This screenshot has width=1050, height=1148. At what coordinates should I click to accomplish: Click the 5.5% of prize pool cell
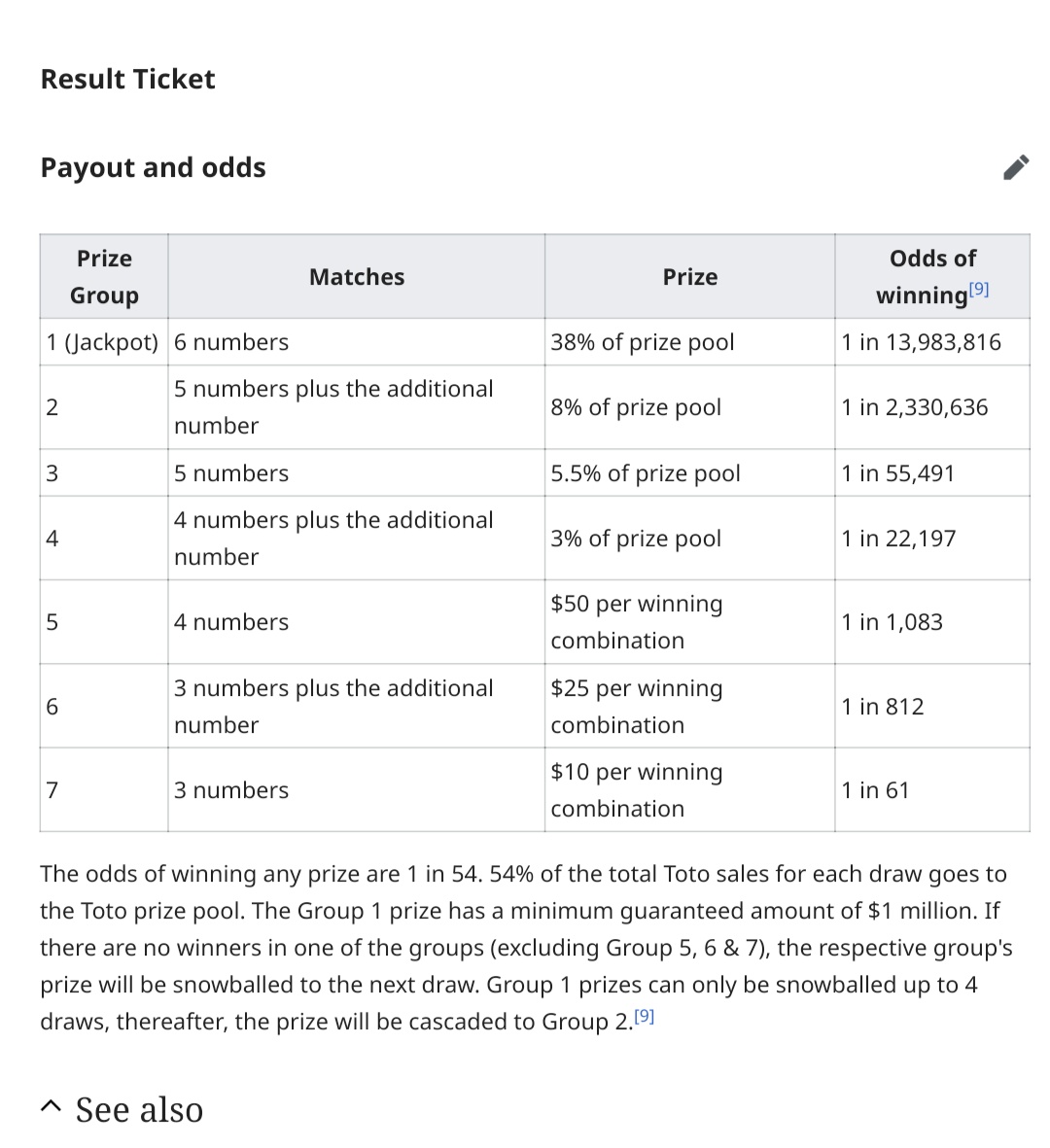(645, 473)
